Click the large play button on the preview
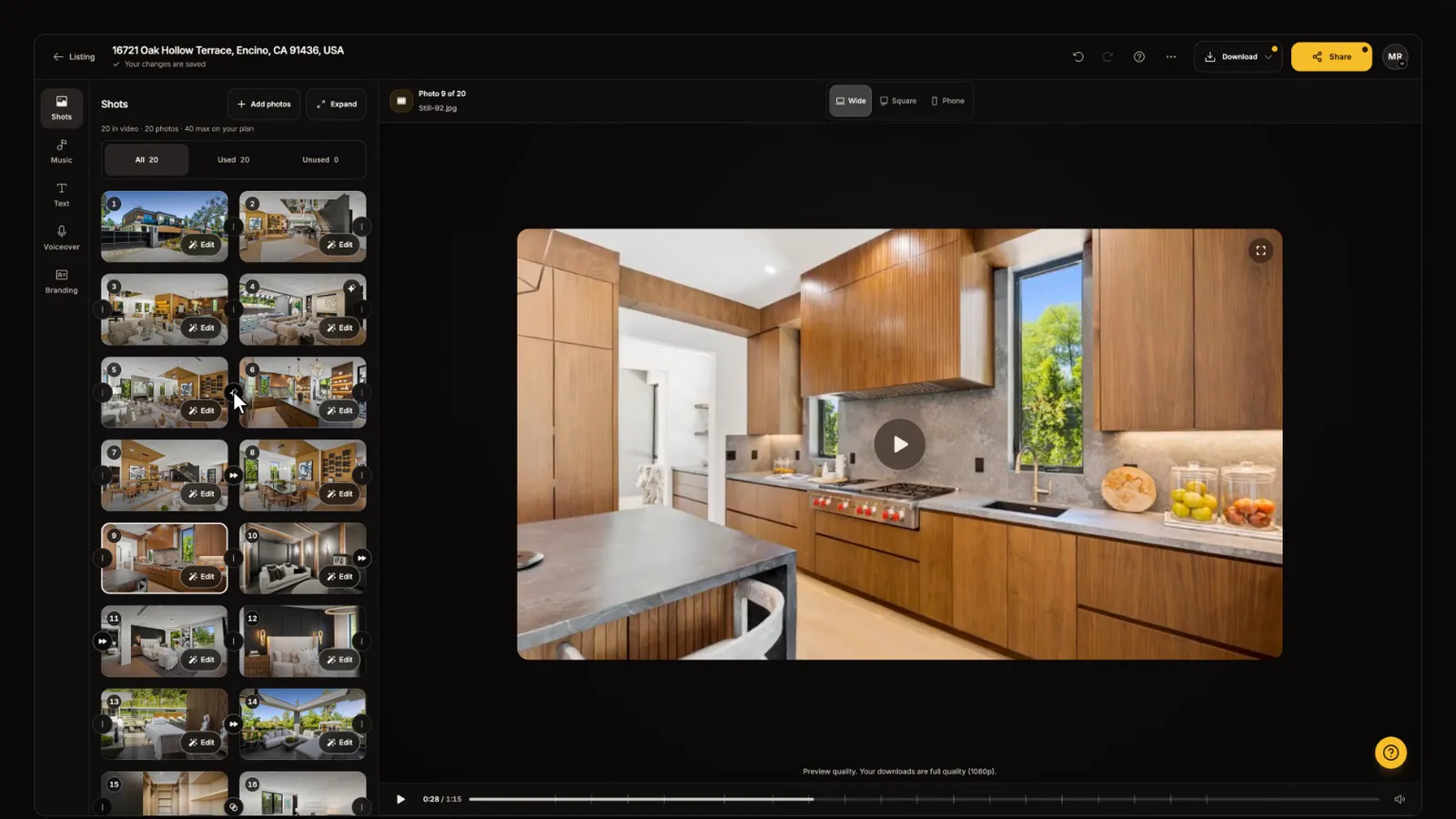This screenshot has width=1456, height=819. pos(899,444)
